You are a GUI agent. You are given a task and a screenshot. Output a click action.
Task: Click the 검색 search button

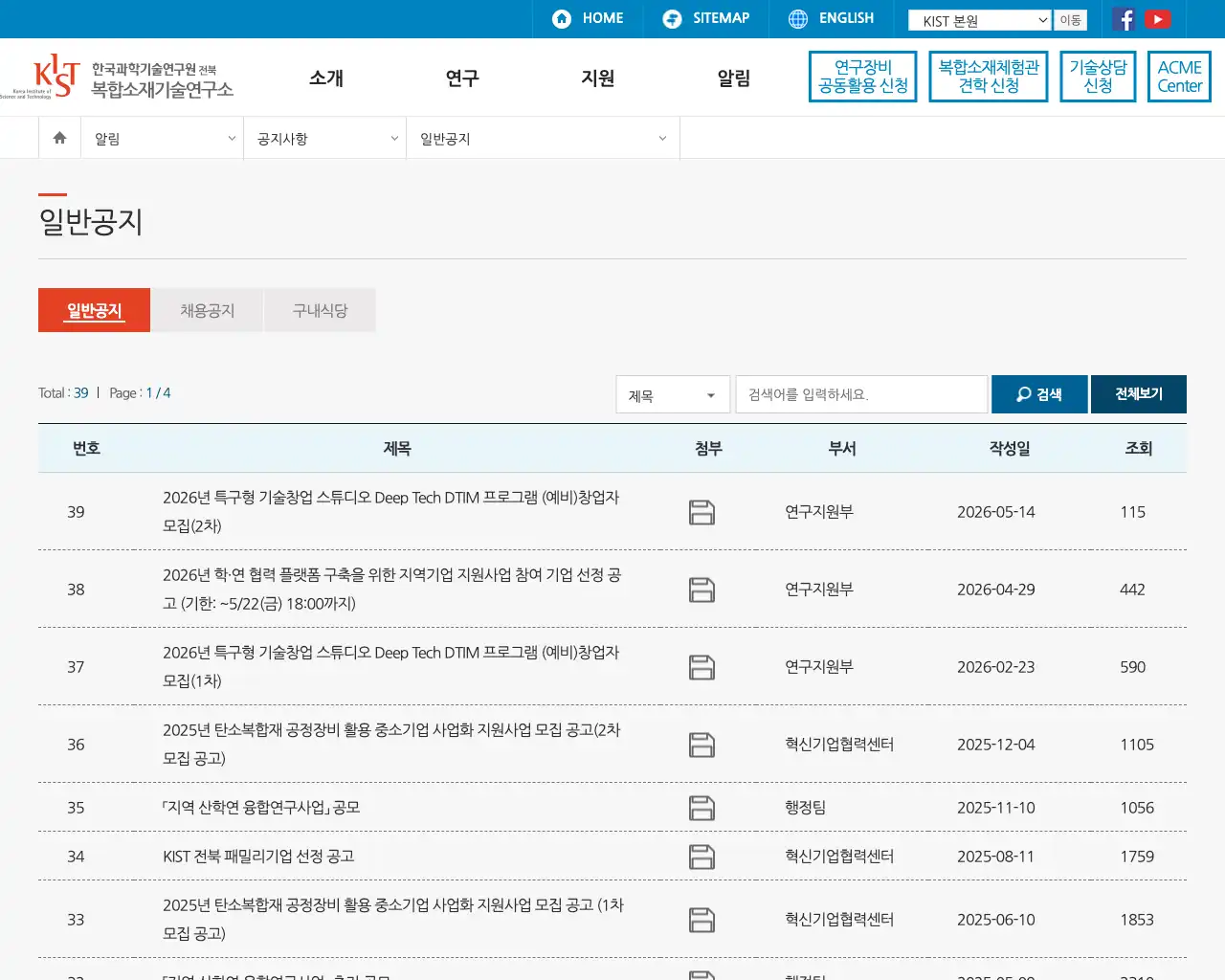[1039, 394]
